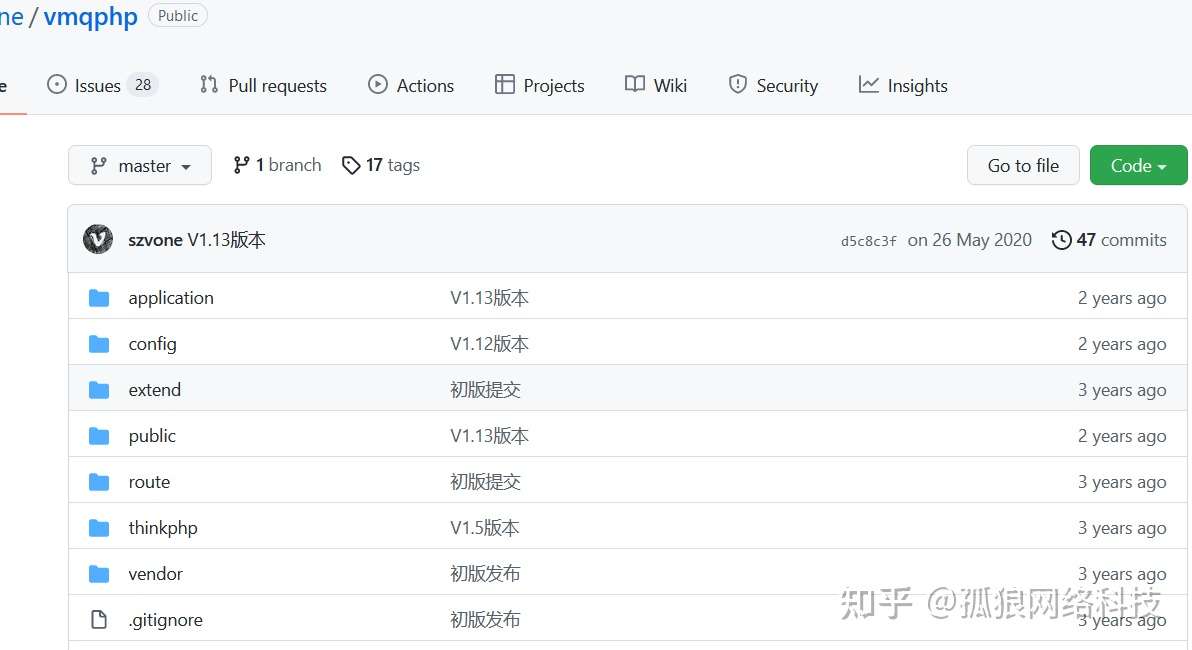Open the route folder
The image size is (1192, 650).
coord(149,482)
